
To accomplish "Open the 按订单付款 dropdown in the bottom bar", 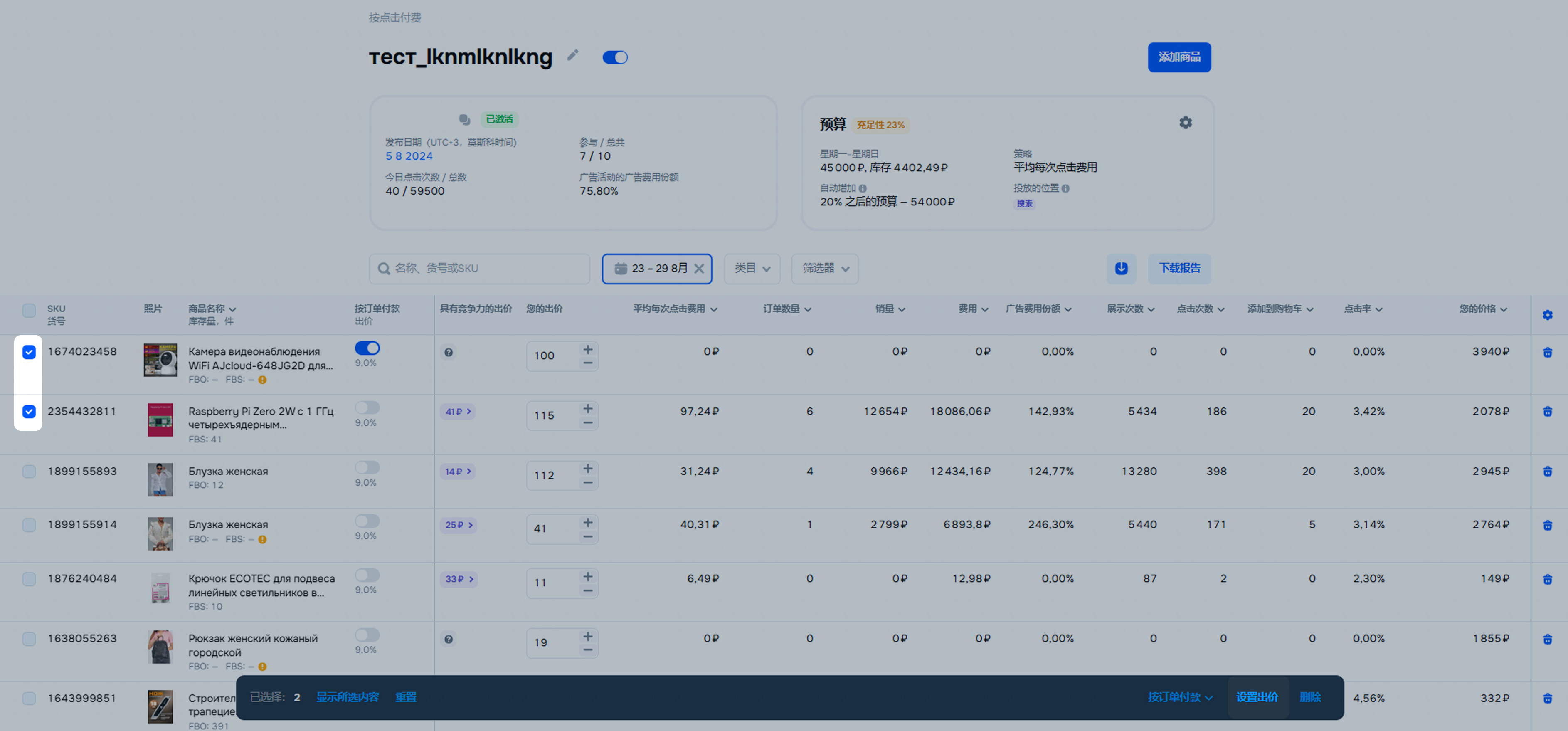I will [1180, 697].
